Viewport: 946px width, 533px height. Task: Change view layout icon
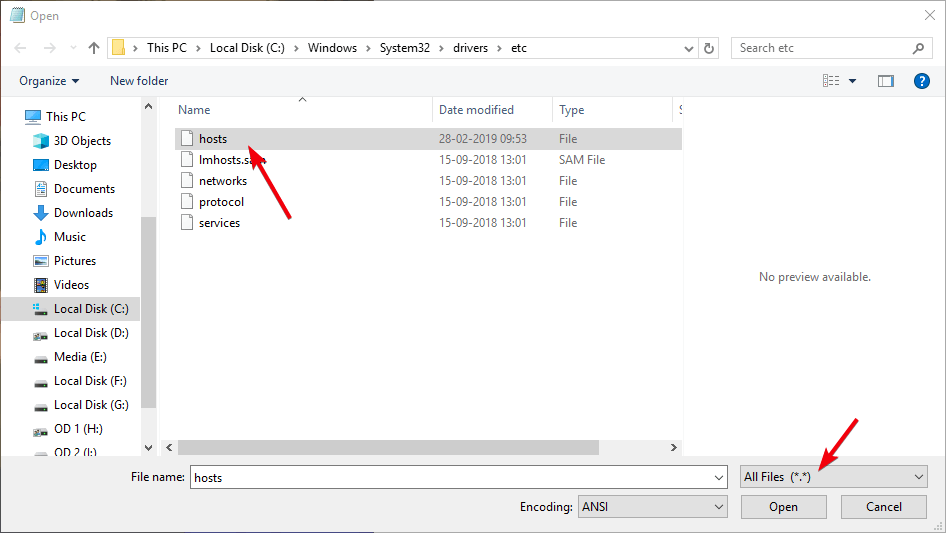(831, 81)
